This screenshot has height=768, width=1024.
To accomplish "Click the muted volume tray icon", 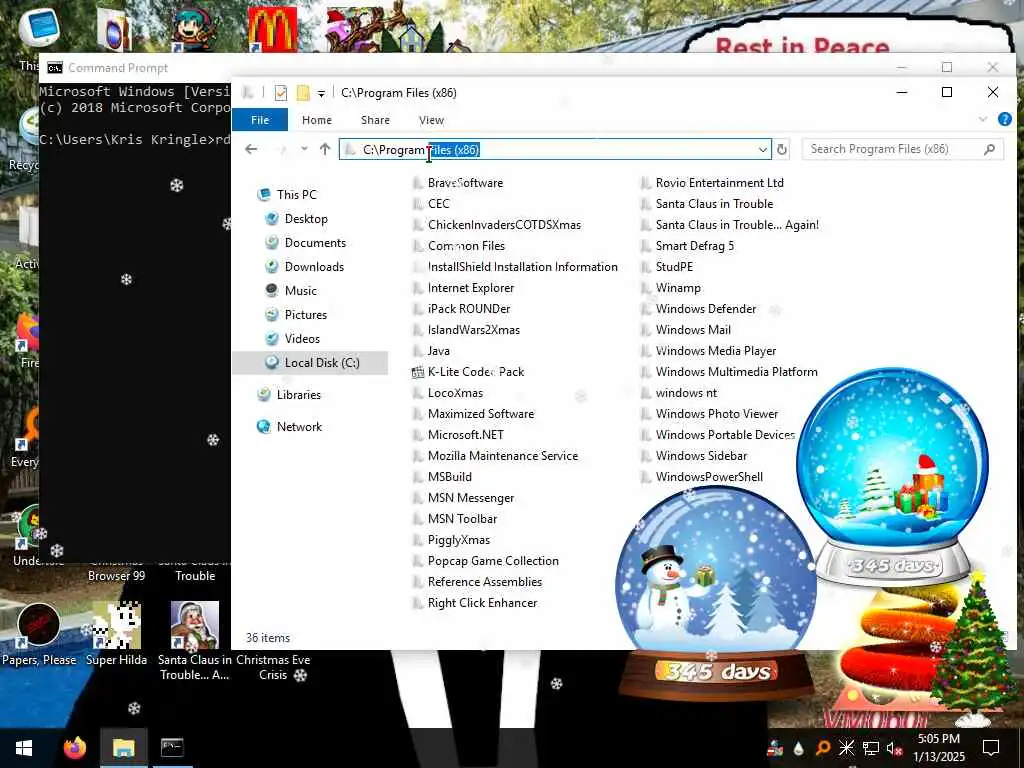I will [x=894, y=748].
